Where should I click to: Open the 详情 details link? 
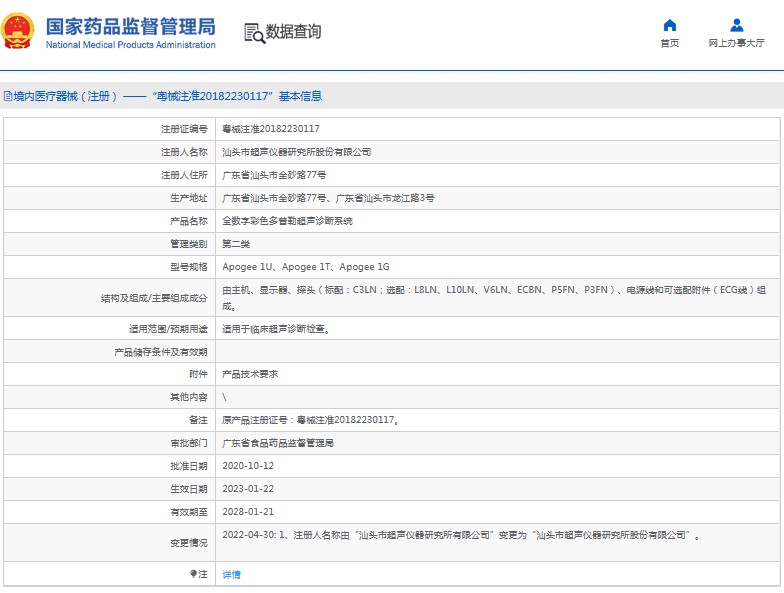click(x=231, y=574)
